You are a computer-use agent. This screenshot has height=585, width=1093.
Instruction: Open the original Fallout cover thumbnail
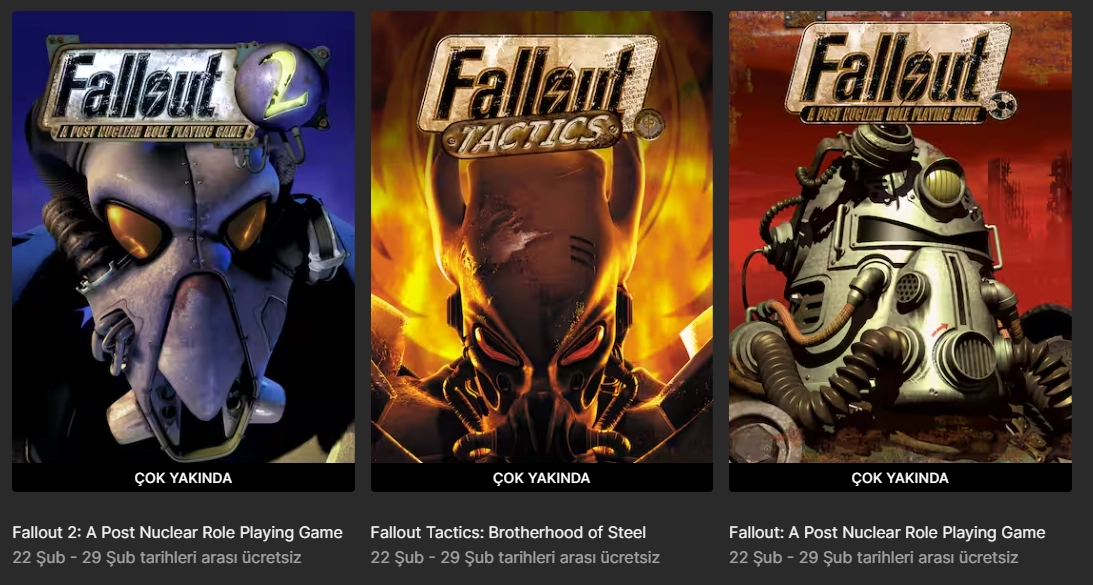tap(900, 237)
